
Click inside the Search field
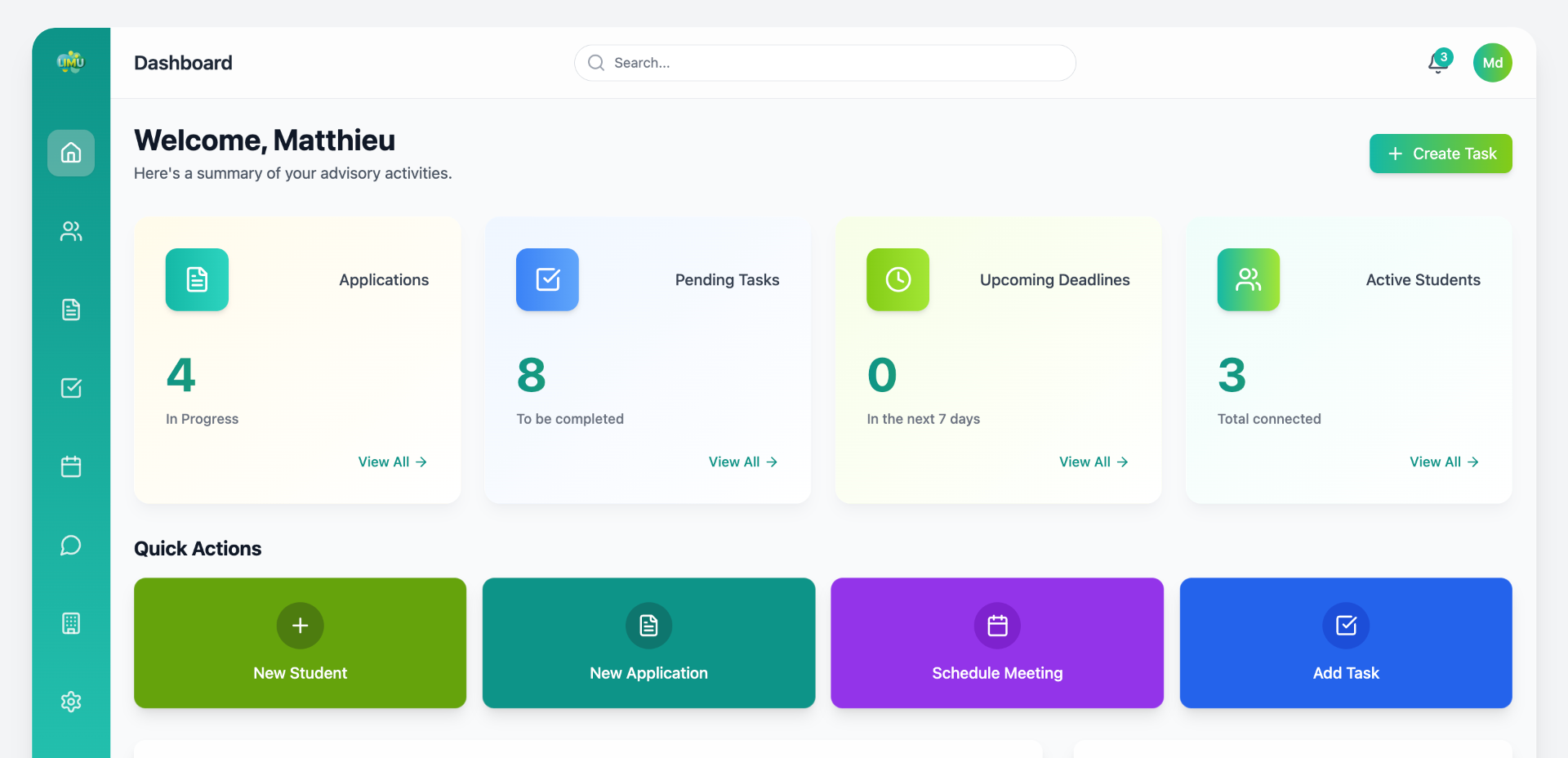point(825,63)
